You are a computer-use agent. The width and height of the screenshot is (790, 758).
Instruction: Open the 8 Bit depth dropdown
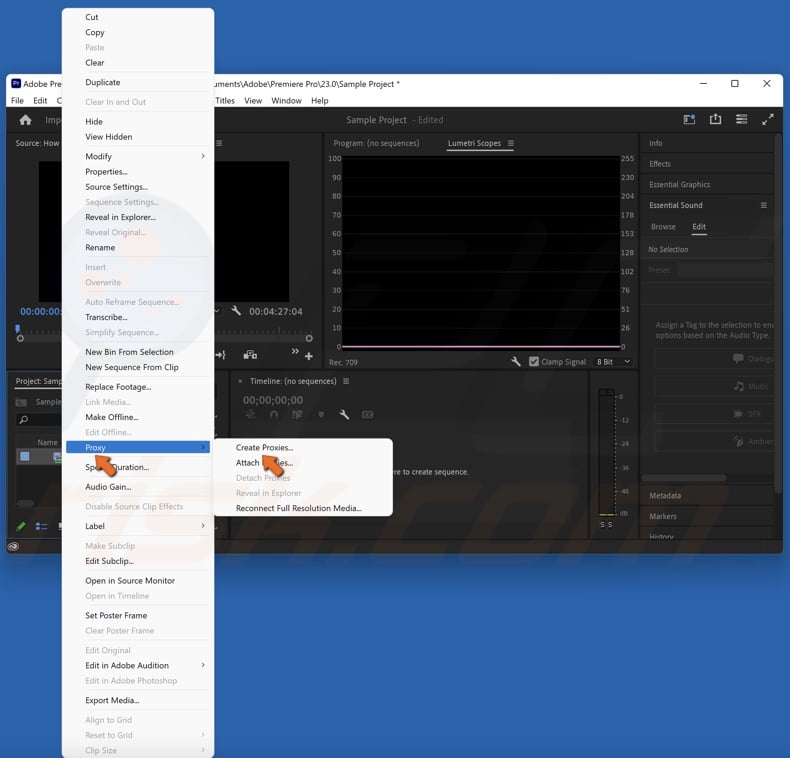[x=613, y=361]
